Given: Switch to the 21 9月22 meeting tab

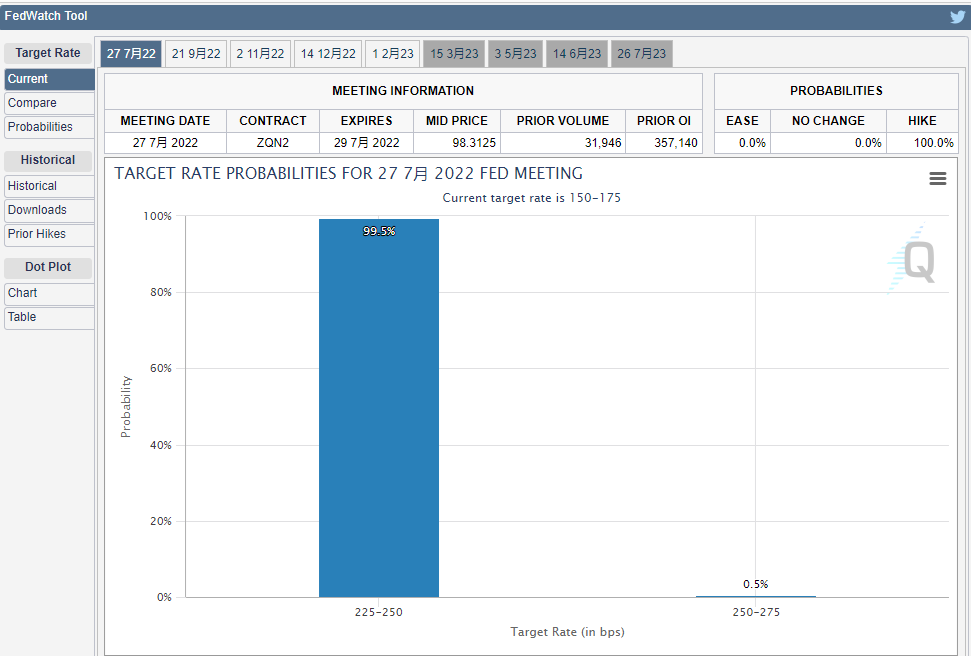Looking at the screenshot, I should (196, 54).
